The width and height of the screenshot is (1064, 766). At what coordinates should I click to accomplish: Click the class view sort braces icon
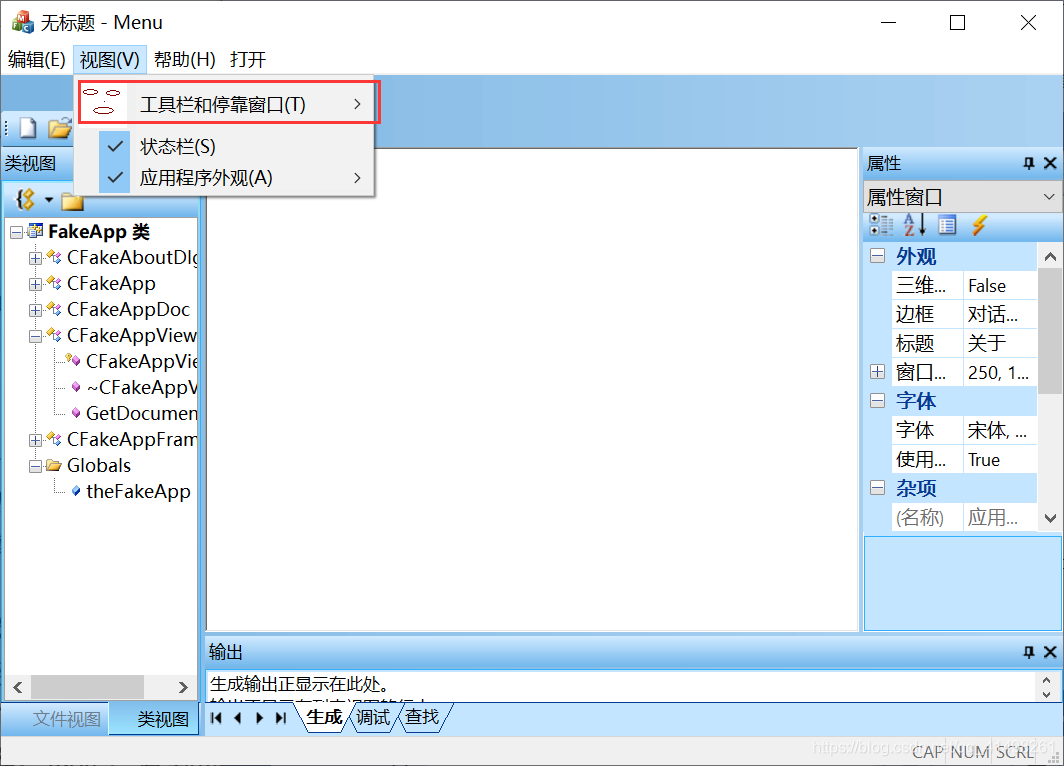pos(25,199)
